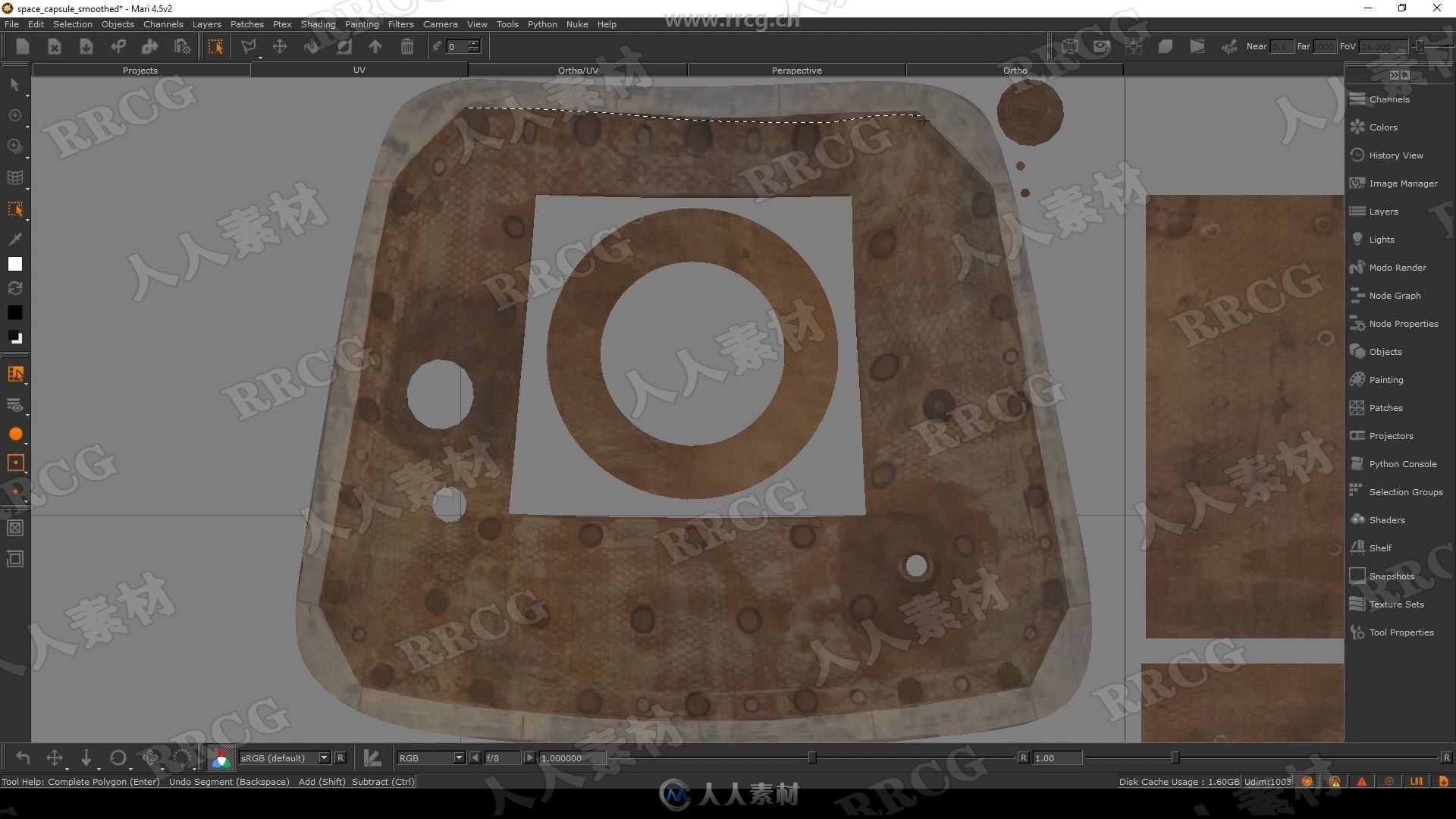The height and width of the screenshot is (819, 1456).
Task: Click the Transform/Move tool icon
Action: click(280, 46)
